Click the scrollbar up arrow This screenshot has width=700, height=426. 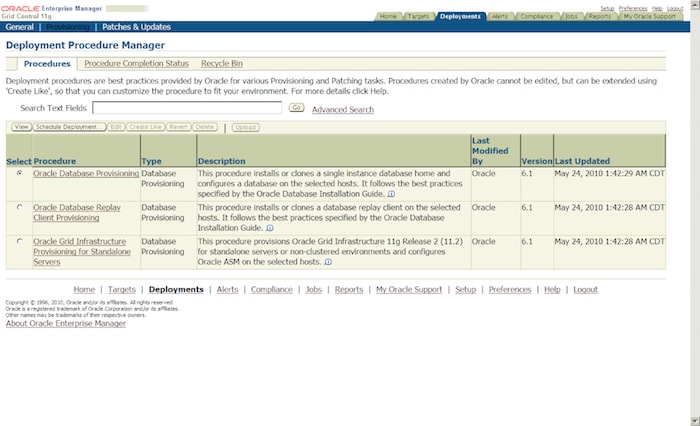(695, 4)
